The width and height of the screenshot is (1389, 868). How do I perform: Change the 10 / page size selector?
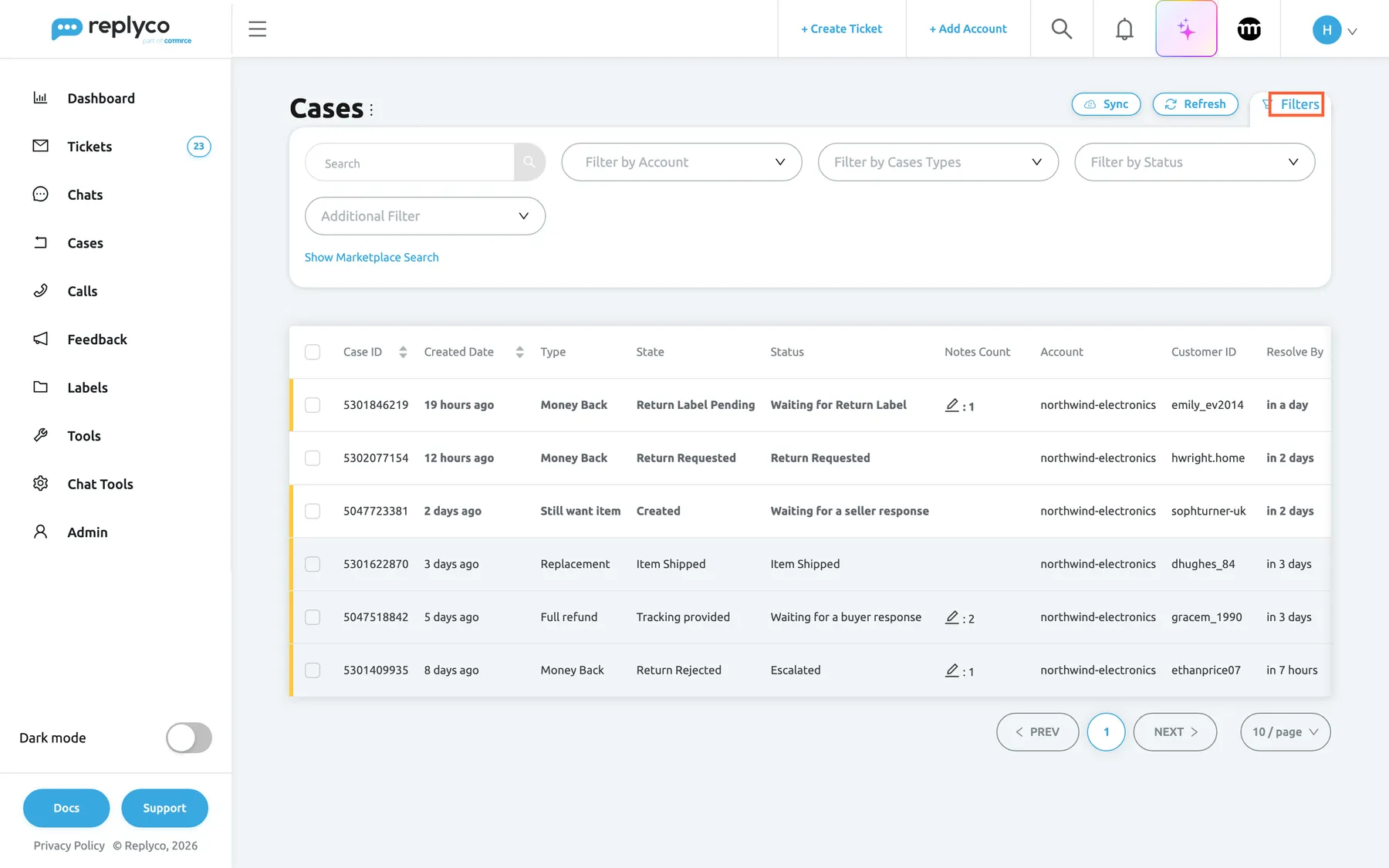click(1286, 732)
